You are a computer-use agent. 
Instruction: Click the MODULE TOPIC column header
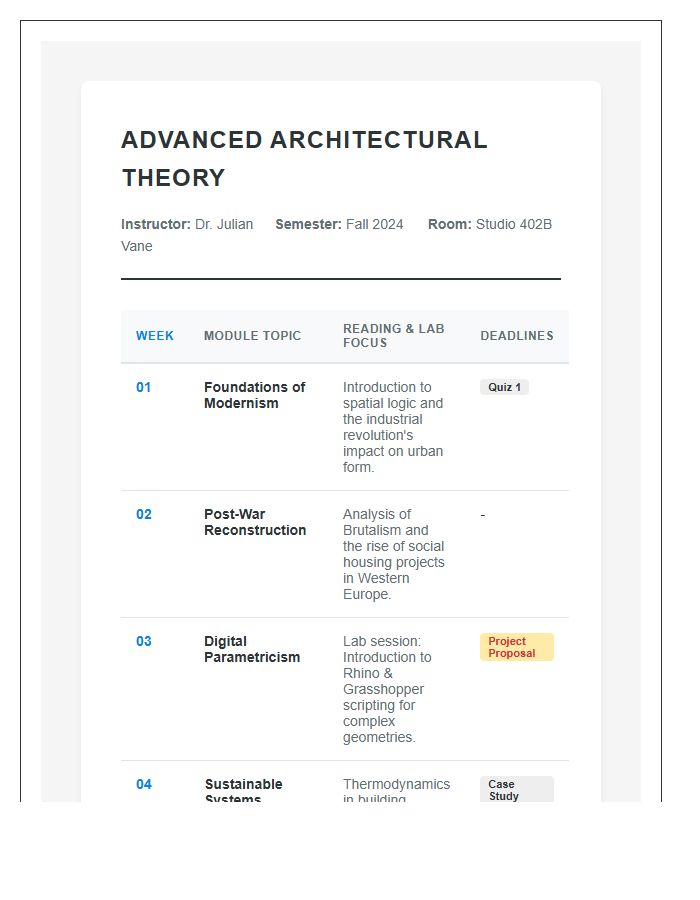tap(252, 336)
